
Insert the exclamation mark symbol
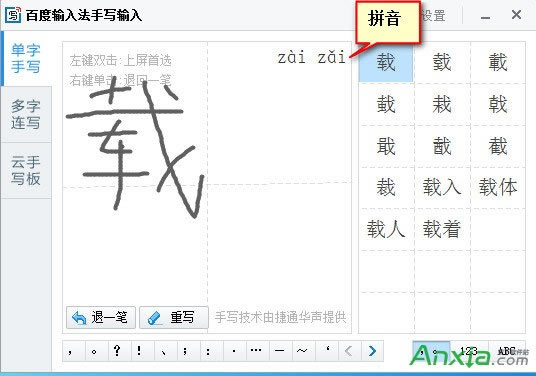click(139, 351)
